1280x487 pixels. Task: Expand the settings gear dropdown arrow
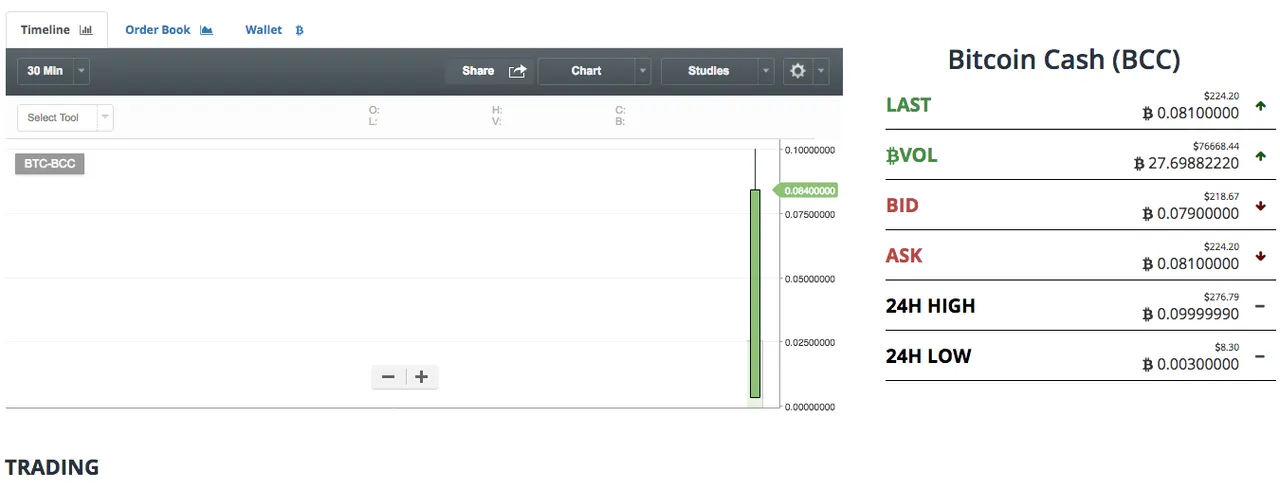tap(821, 71)
